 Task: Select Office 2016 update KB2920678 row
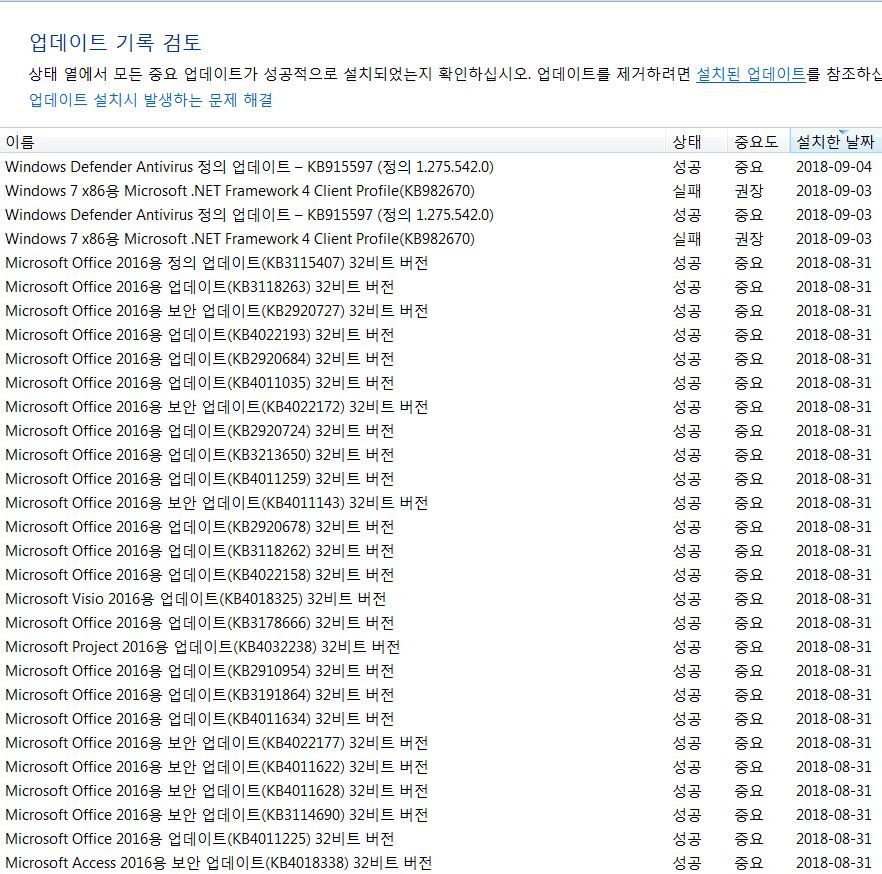click(x=441, y=527)
